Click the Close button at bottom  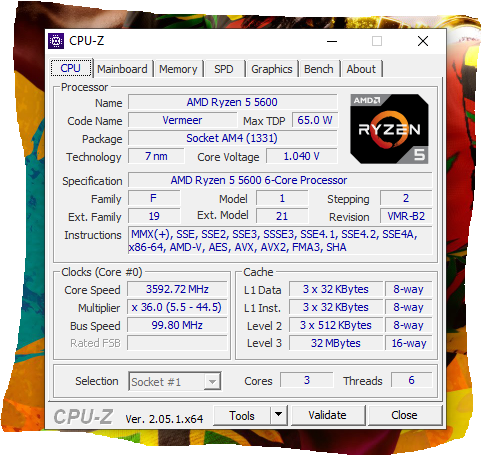coord(404,415)
